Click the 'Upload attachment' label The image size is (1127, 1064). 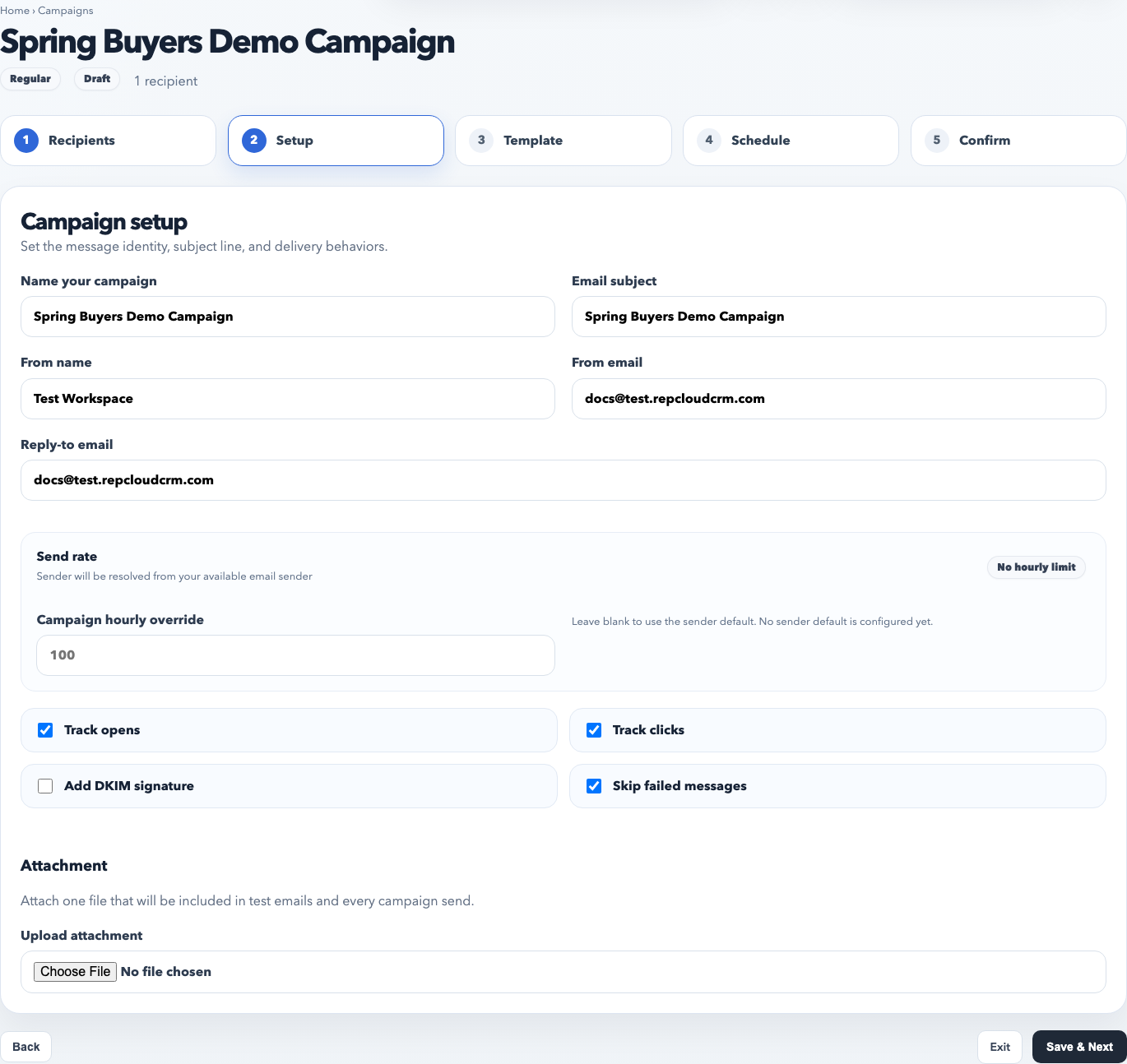pos(81,936)
